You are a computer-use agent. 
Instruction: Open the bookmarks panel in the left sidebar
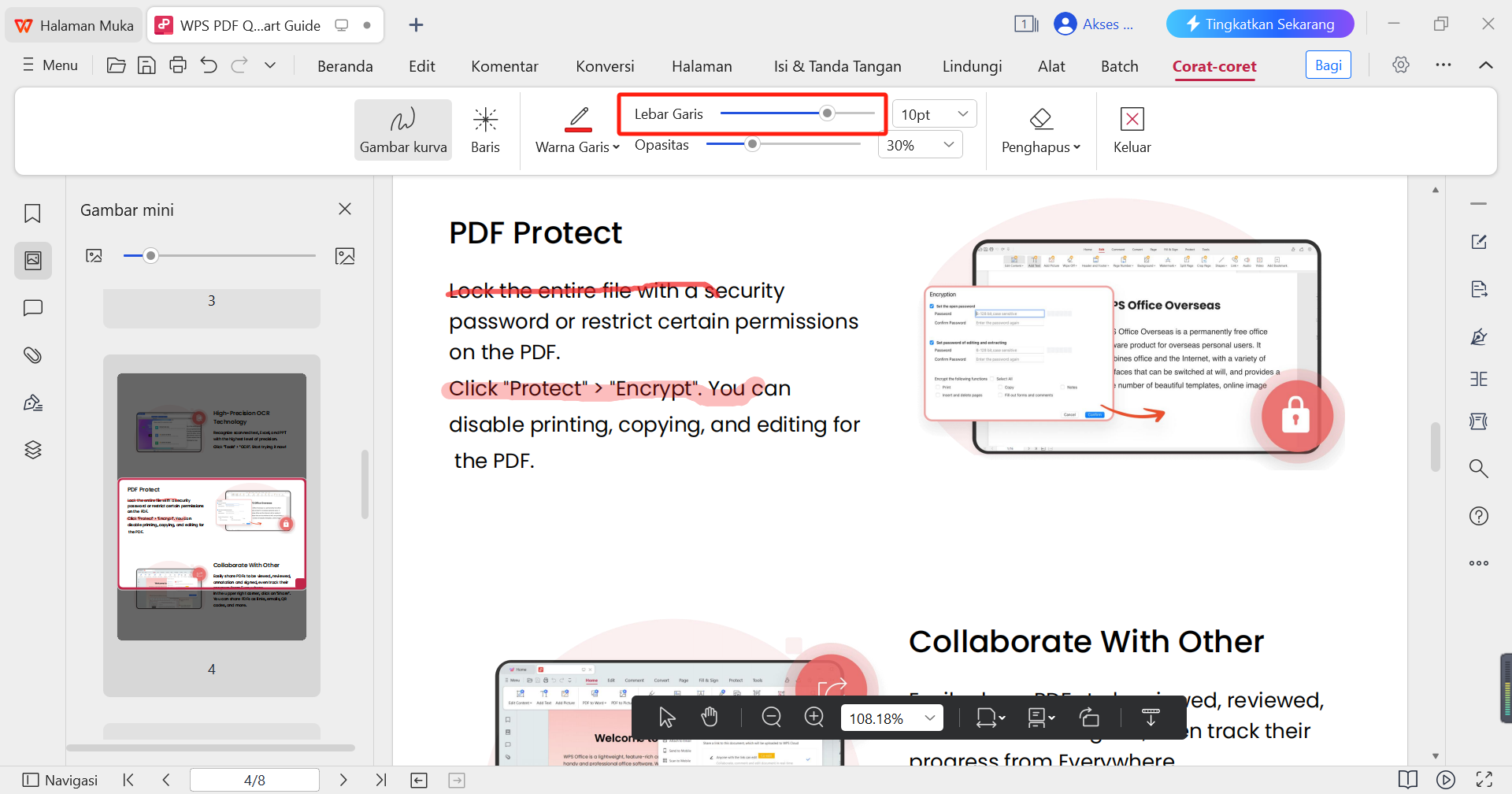[32, 213]
